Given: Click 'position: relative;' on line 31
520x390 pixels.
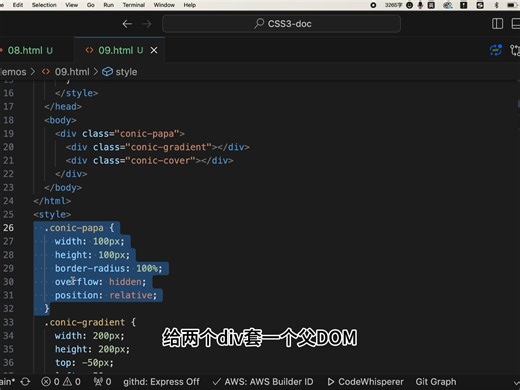Looking at the screenshot, I should pyautogui.click(x=106, y=295).
